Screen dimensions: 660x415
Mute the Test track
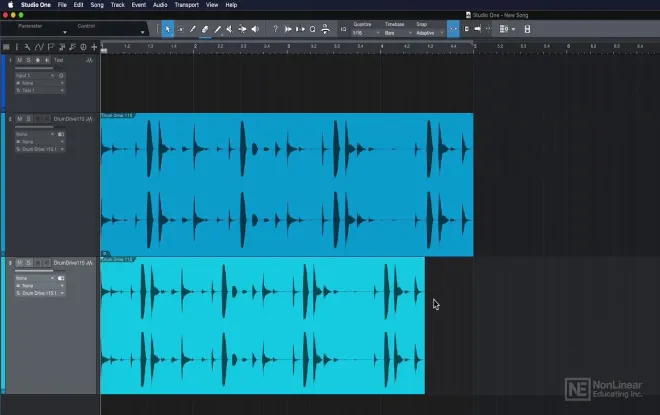click(x=19, y=60)
